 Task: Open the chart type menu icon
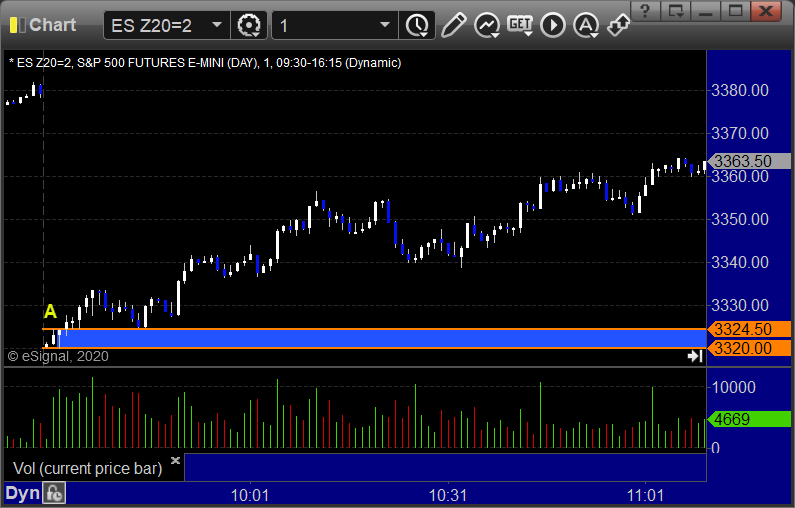click(487, 25)
